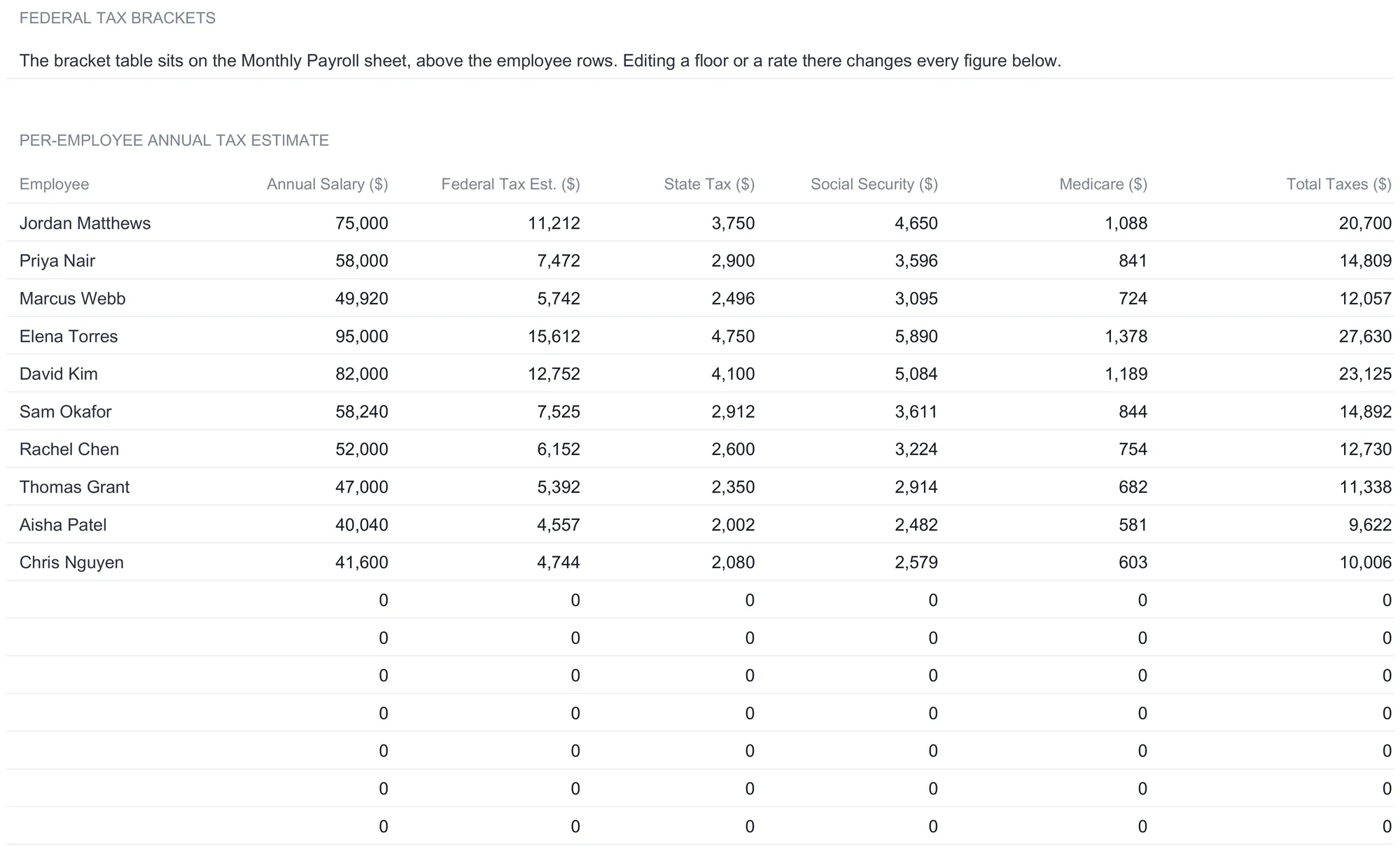Click Sam Okafor's salary 58,240
Screen dimensions: 1400x851
tap(362, 412)
